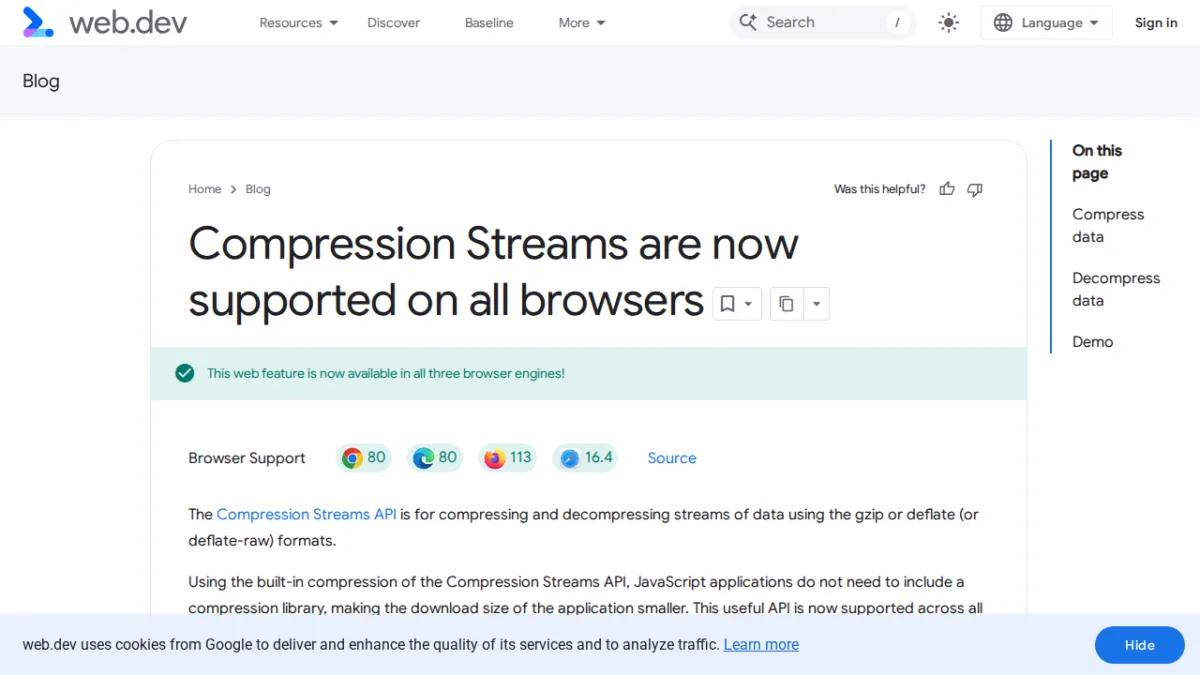Image resolution: width=1200 pixels, height=675 pixels.
Task: Mark page unhelpful with thumbs down
Action: coord(975,189)
